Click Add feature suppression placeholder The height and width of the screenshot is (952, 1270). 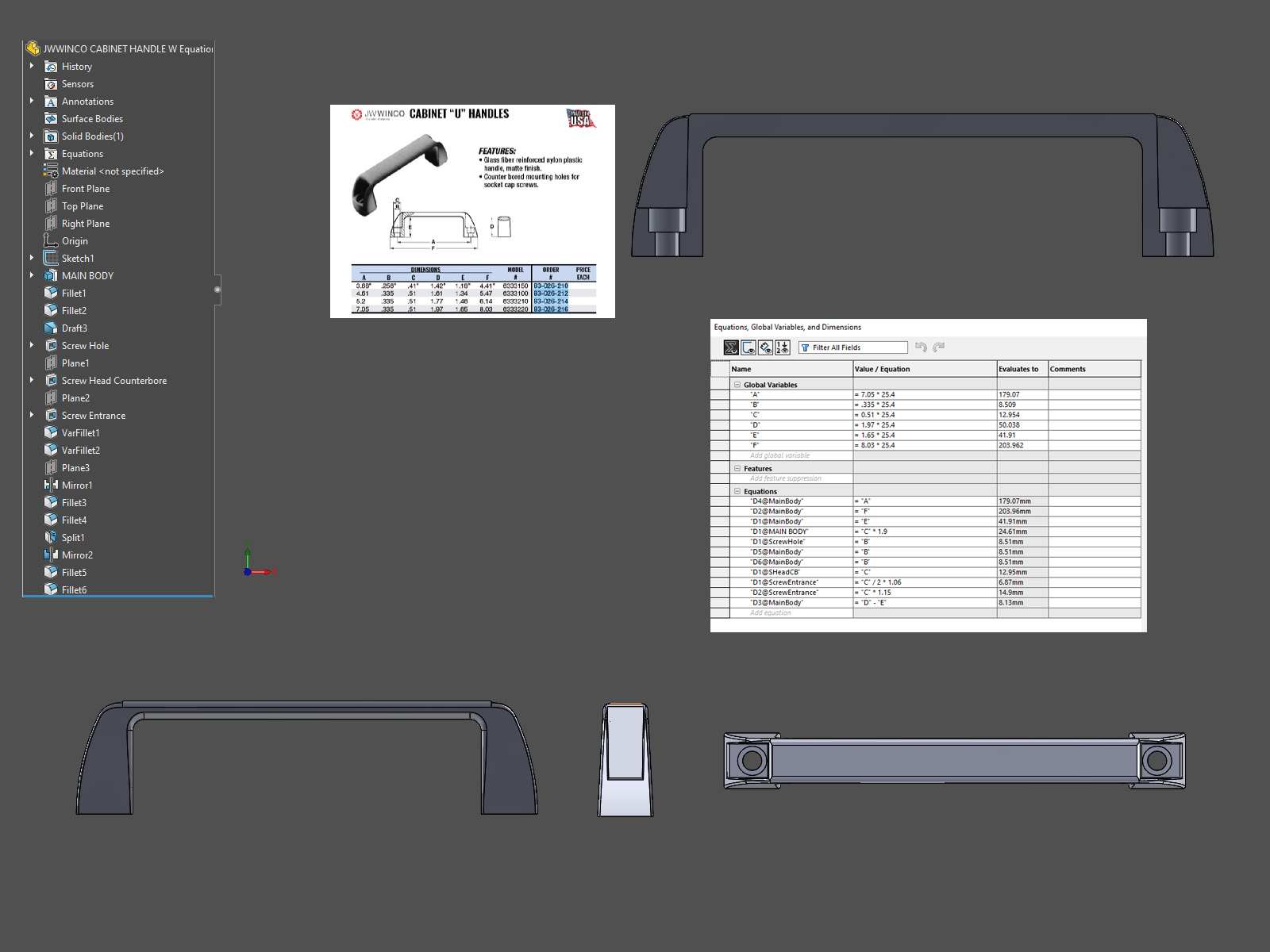[786, 479]
